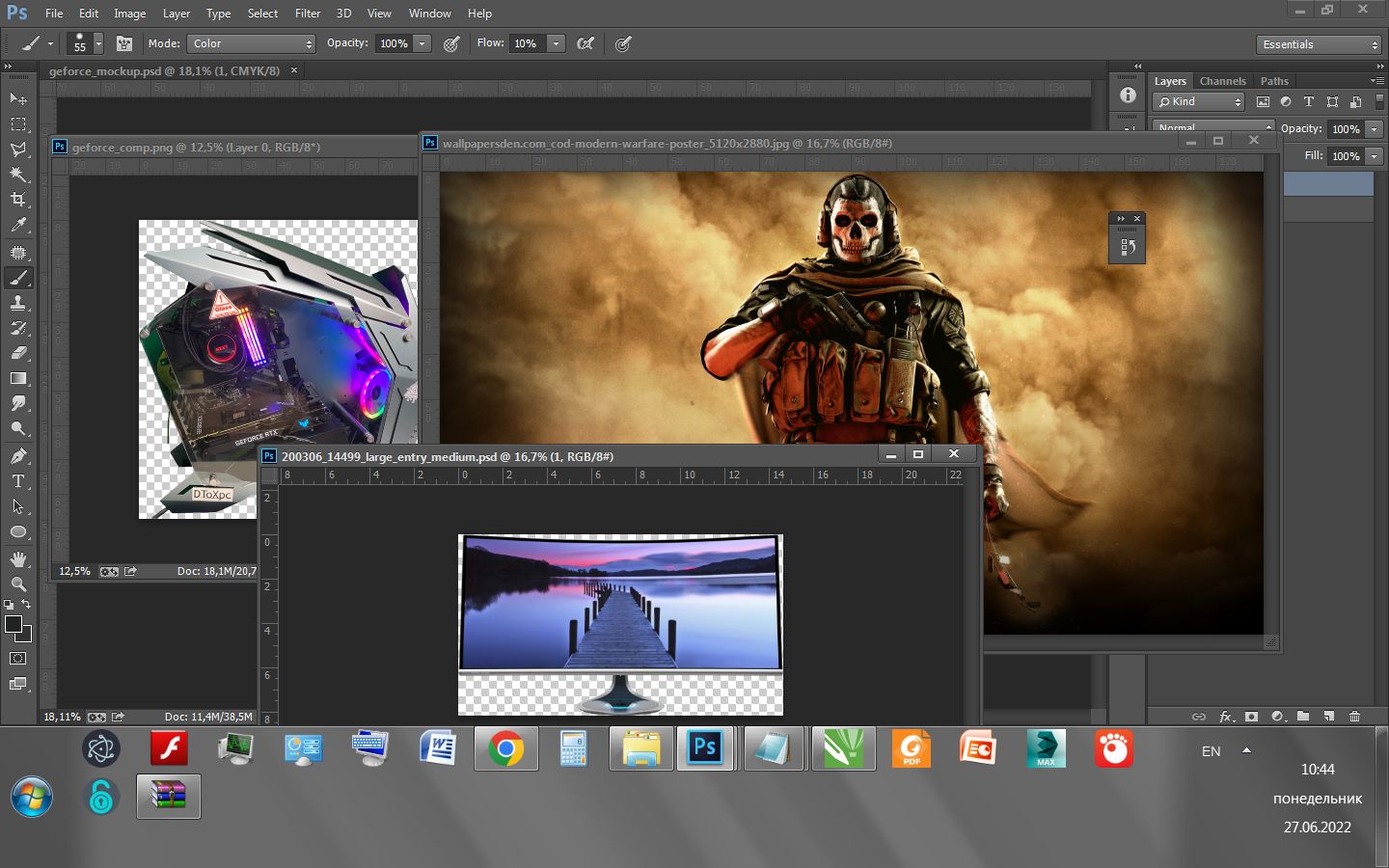This screenshot has width=1389, height=868.
Task: Create a new layer group
Action: click(x=1303, y=717)
